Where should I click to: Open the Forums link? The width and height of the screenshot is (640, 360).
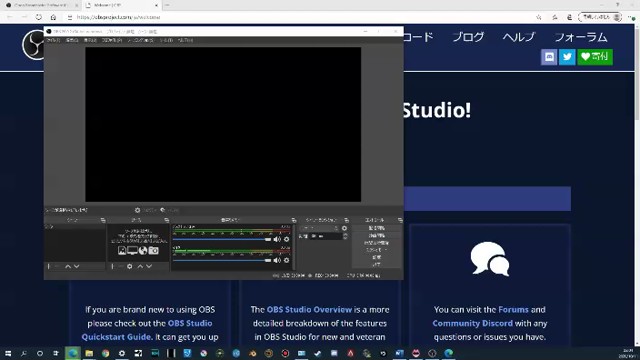tap(513, 309)
